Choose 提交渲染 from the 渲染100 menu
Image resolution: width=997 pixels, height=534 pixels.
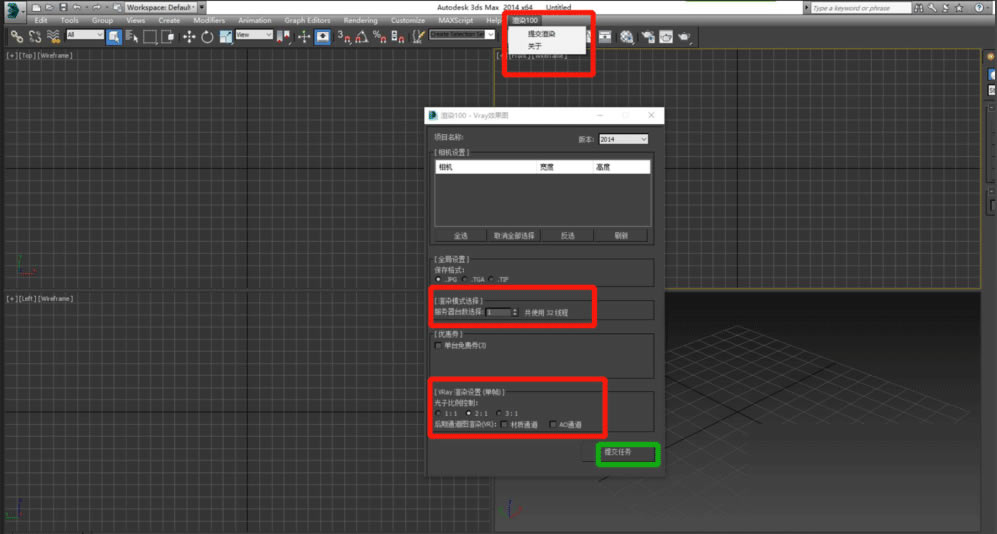[x=541, y=33]
